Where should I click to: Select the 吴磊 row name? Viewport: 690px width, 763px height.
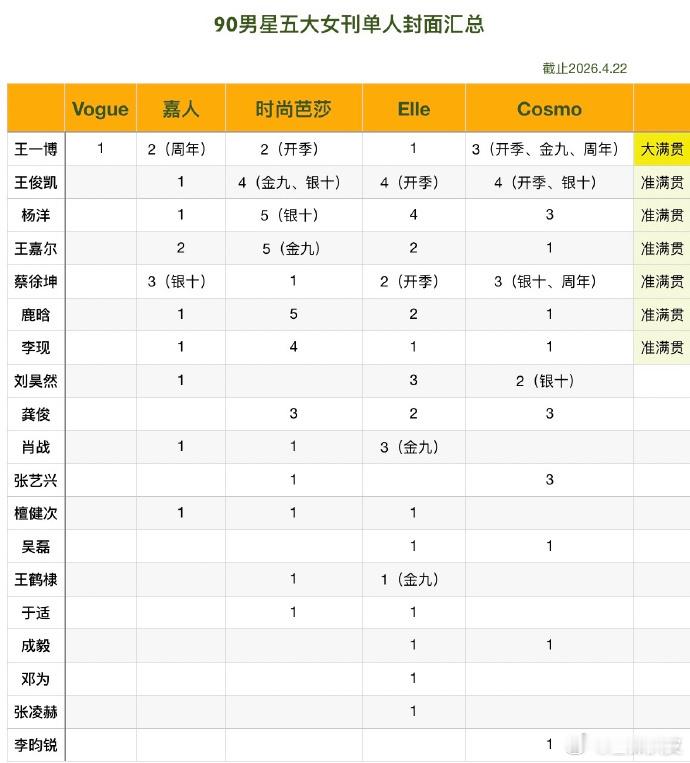coord(36,546)
